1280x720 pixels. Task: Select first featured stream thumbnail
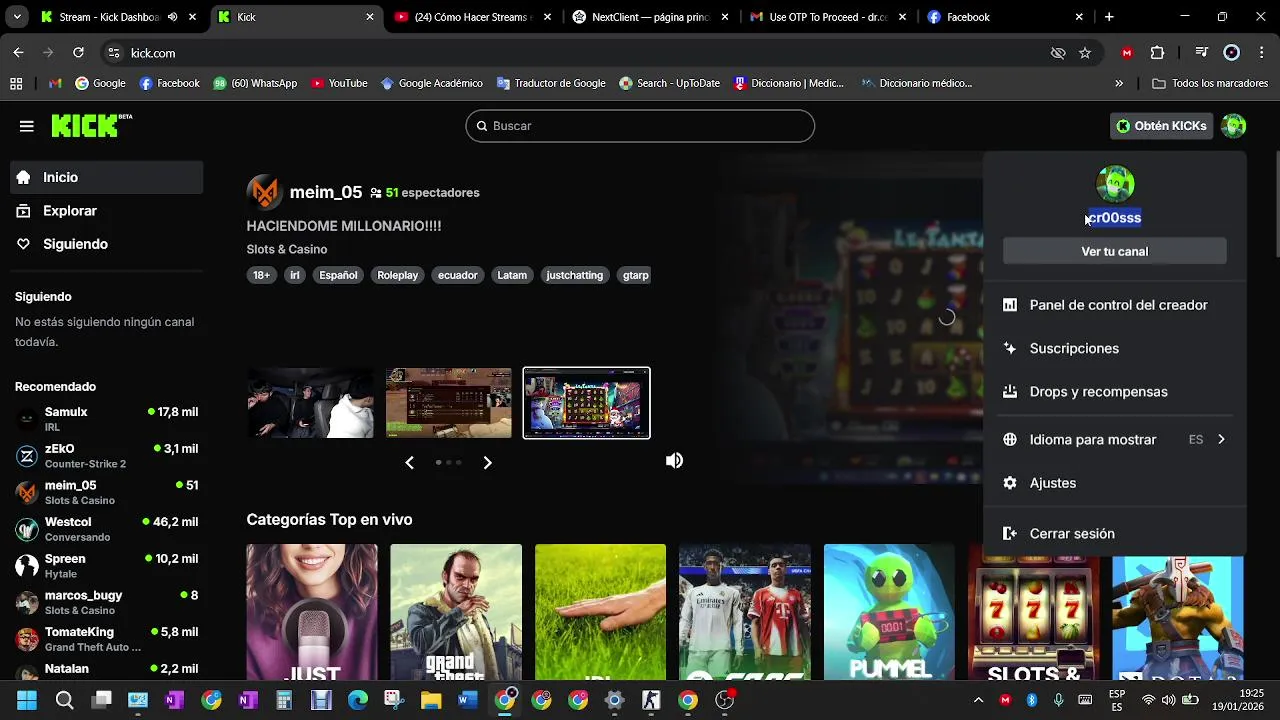click(311, 403)
